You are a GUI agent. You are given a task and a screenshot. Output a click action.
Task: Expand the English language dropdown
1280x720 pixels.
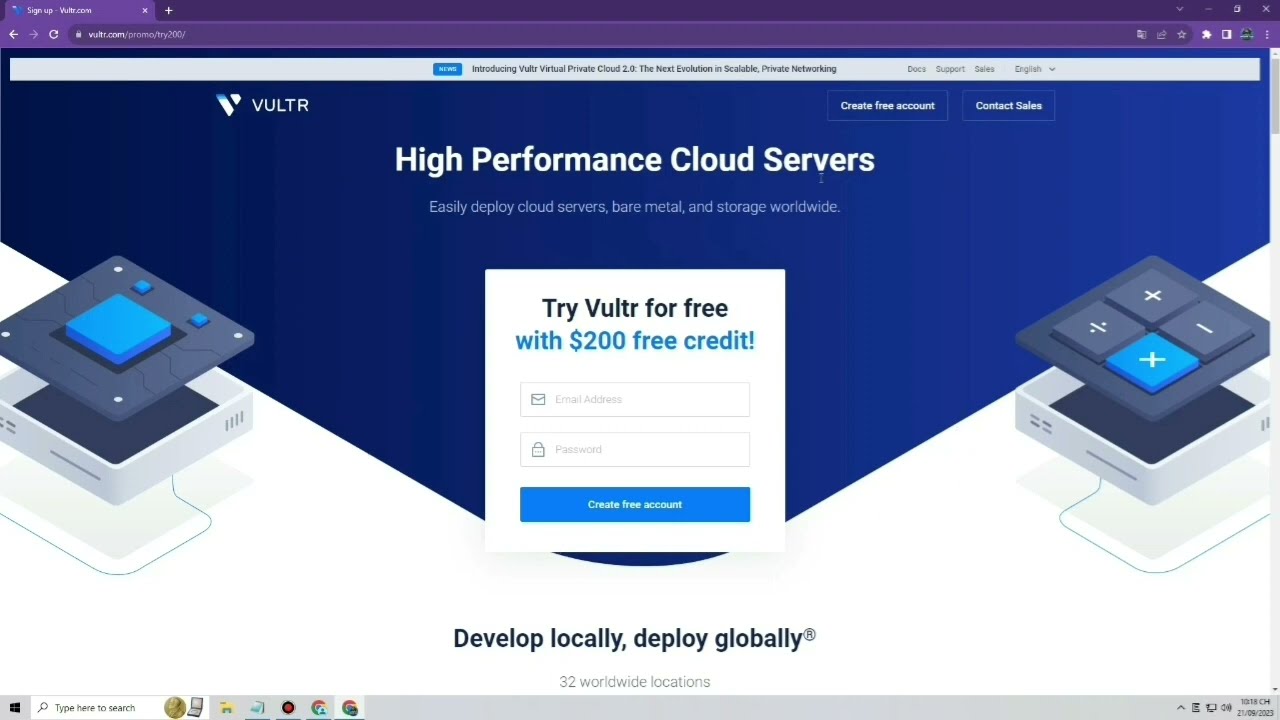(x=1035, y=69)
